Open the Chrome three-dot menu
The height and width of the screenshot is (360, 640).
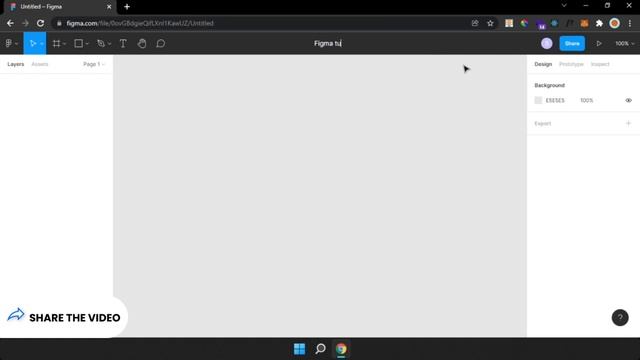point(630,23)
